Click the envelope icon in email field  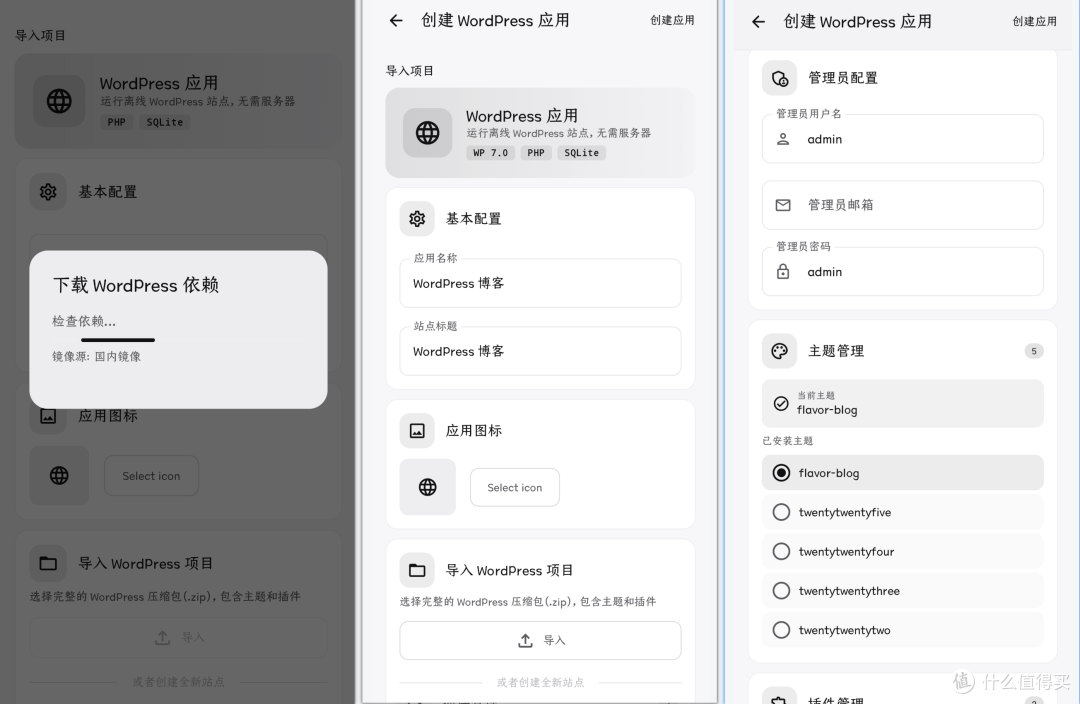click(783, 205)
